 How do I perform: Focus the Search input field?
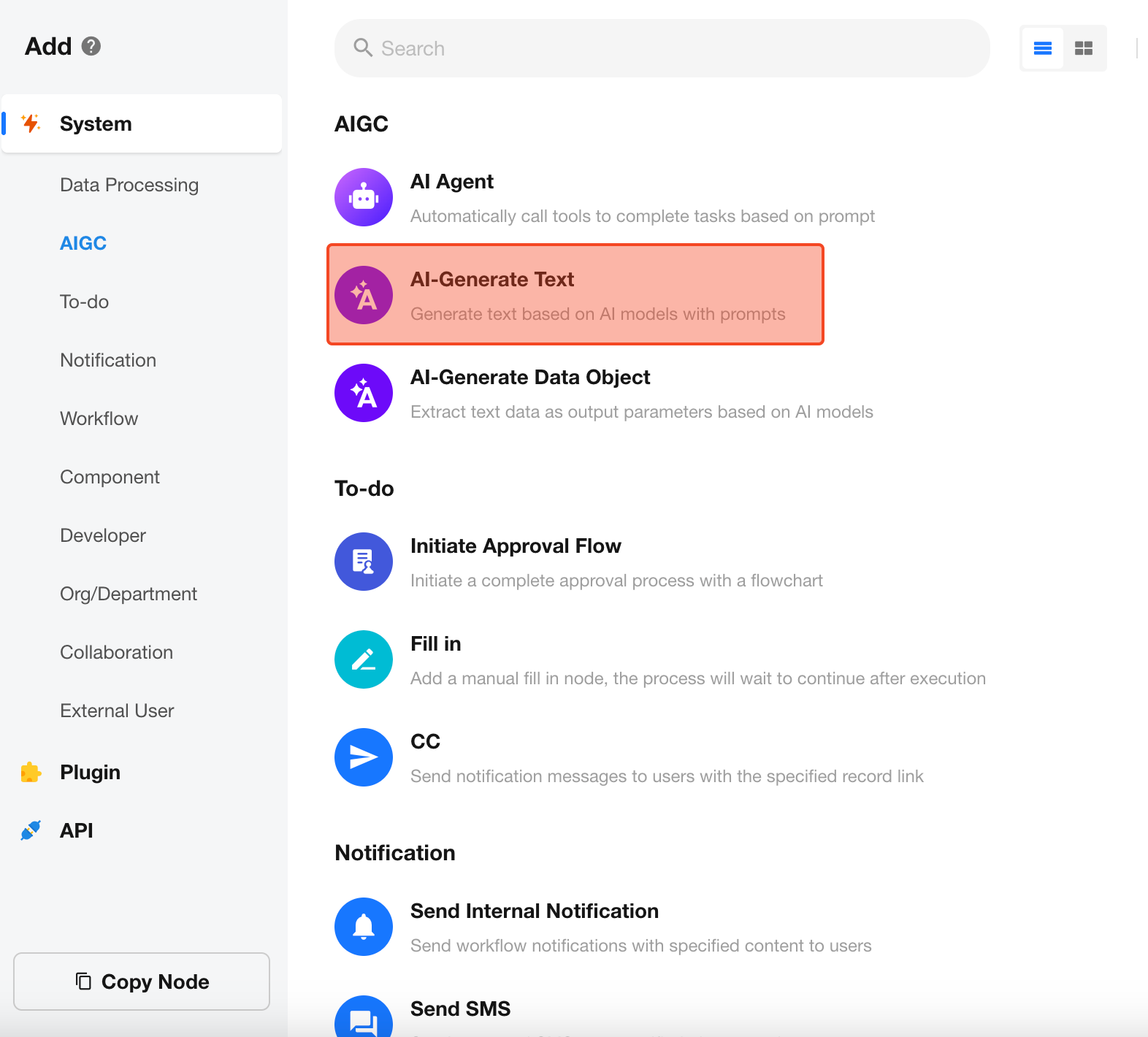tap(662, 48)
